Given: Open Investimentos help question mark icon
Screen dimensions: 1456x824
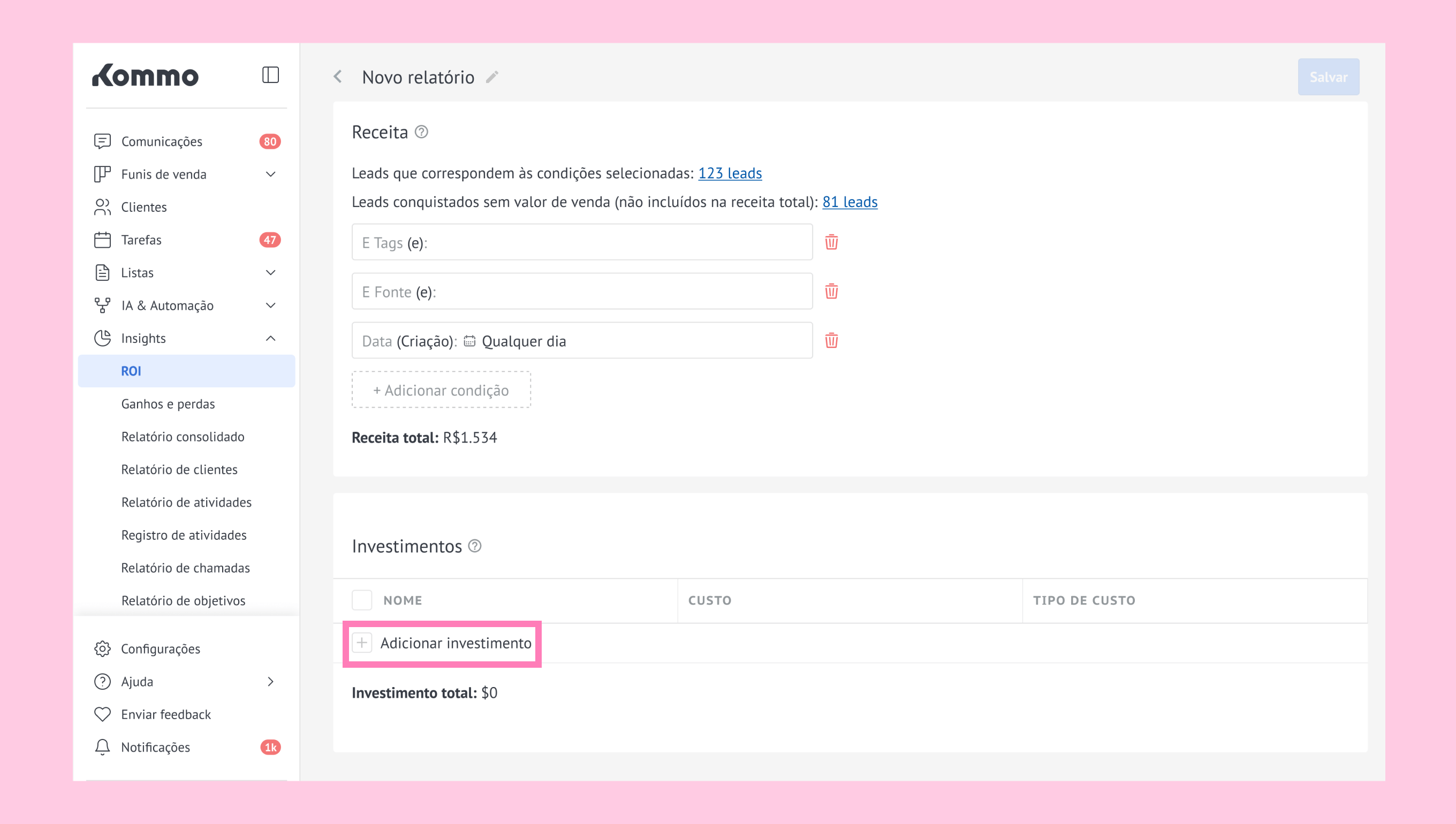Looking at the screenshot, I should coord(475,546).
